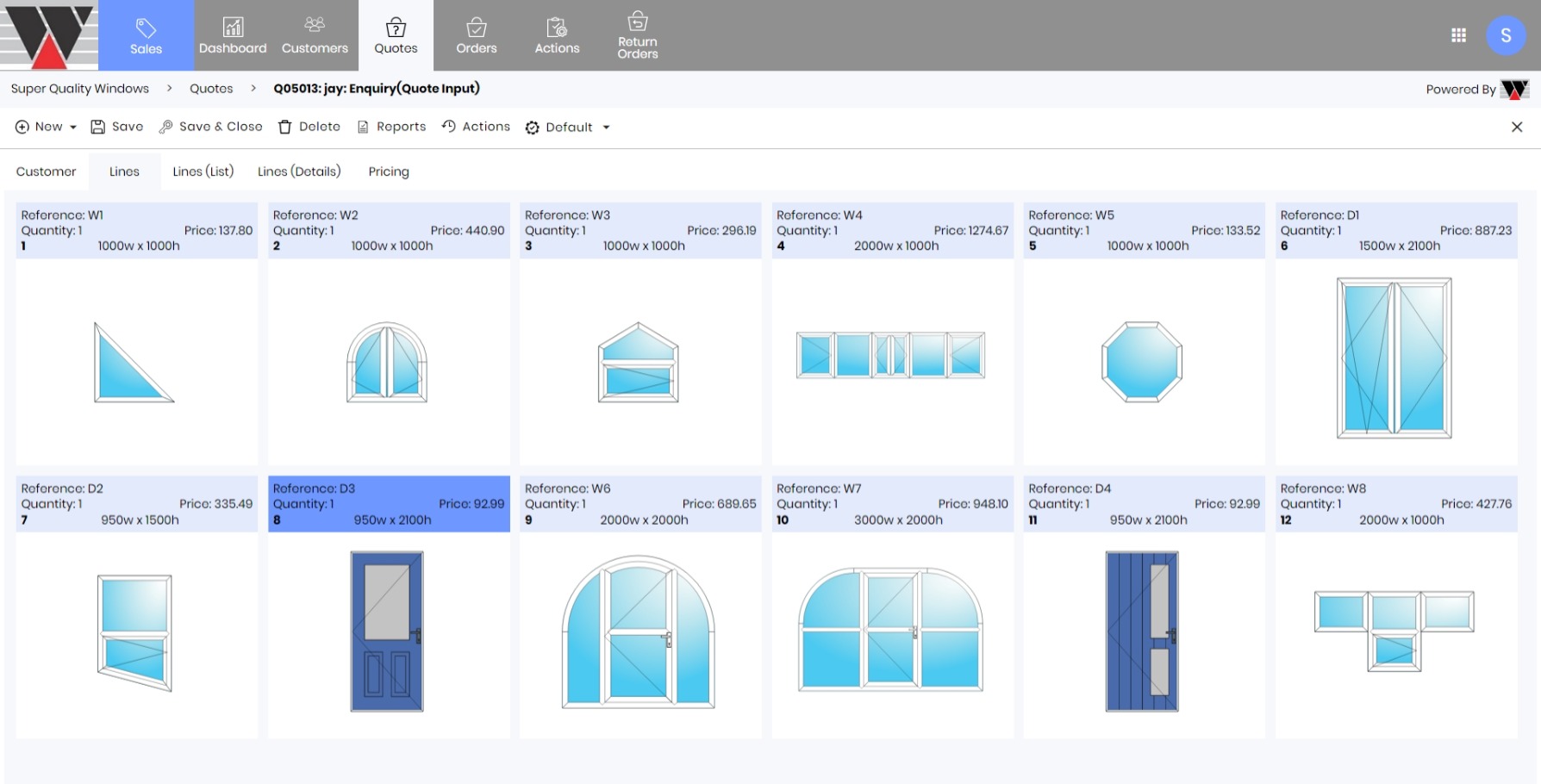1541x784 pixels.
Task: Close the quote panel with X
Action: [1517, 128]
